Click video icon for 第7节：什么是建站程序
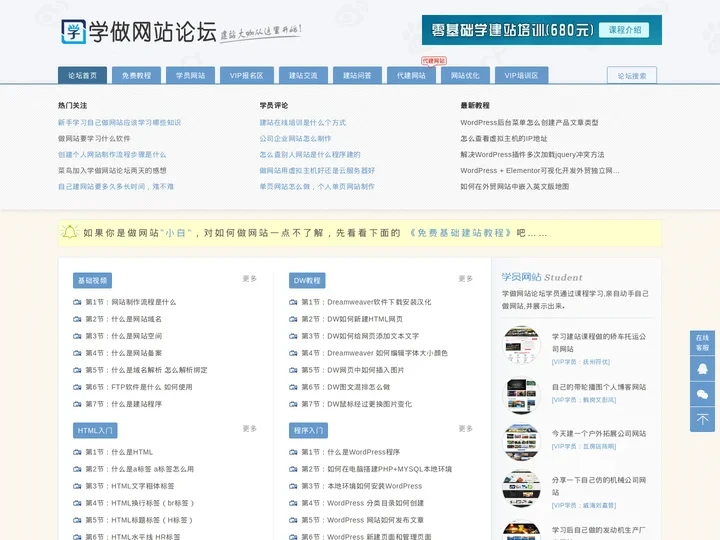The height and width of the screenshot is (540, 720). (77, 404)
